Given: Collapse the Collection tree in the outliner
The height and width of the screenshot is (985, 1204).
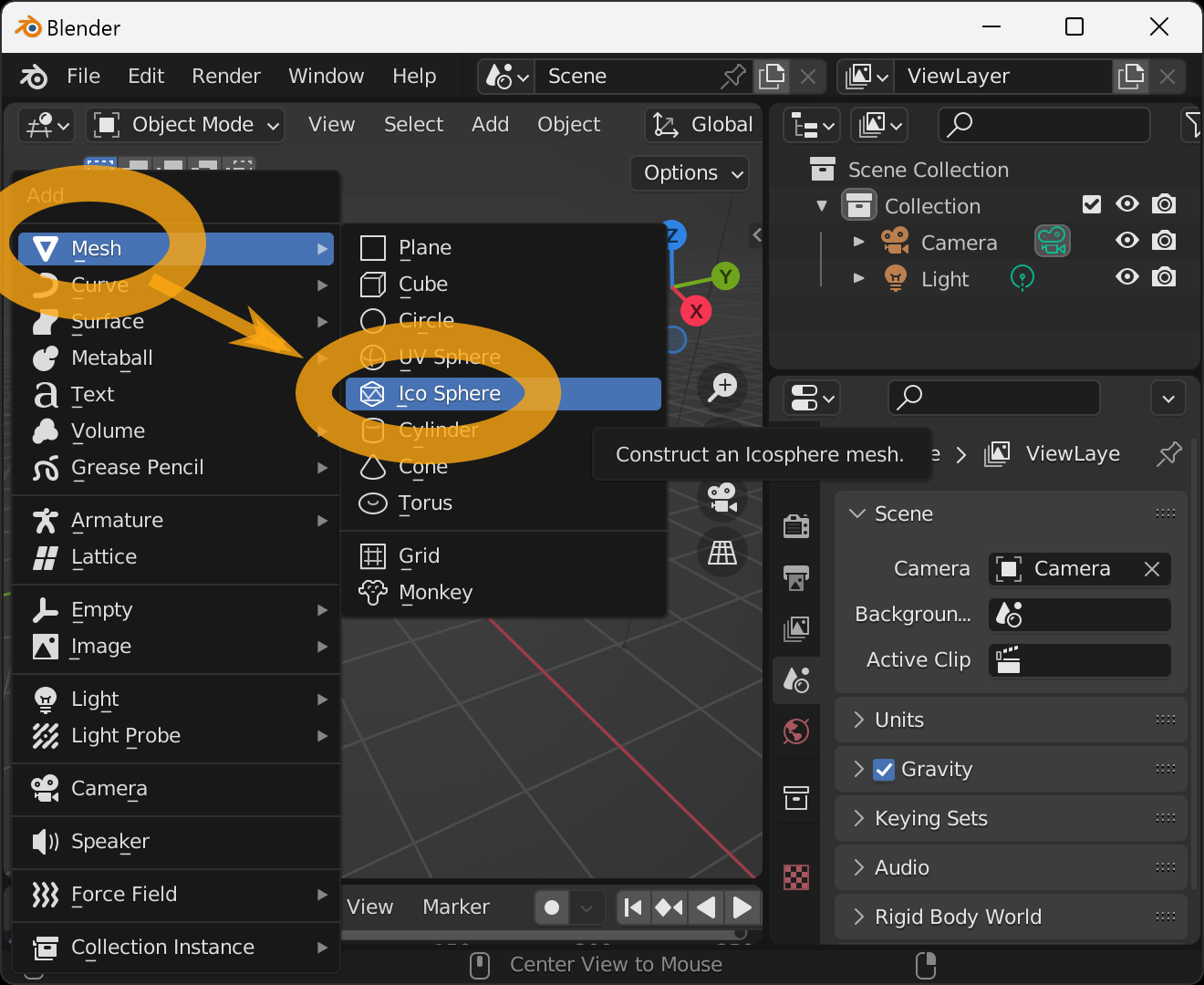Looking at the screenshot, I should 822,205.
